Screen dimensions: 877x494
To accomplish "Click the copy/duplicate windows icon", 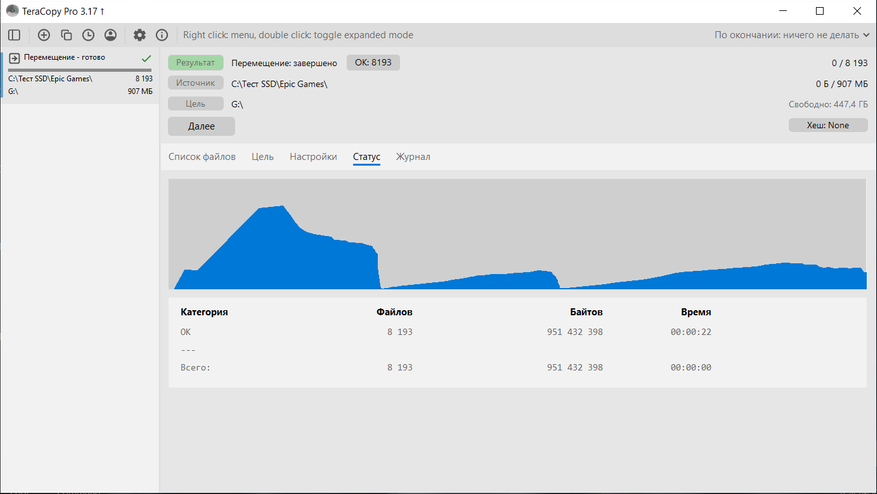I will pos(66,35).
